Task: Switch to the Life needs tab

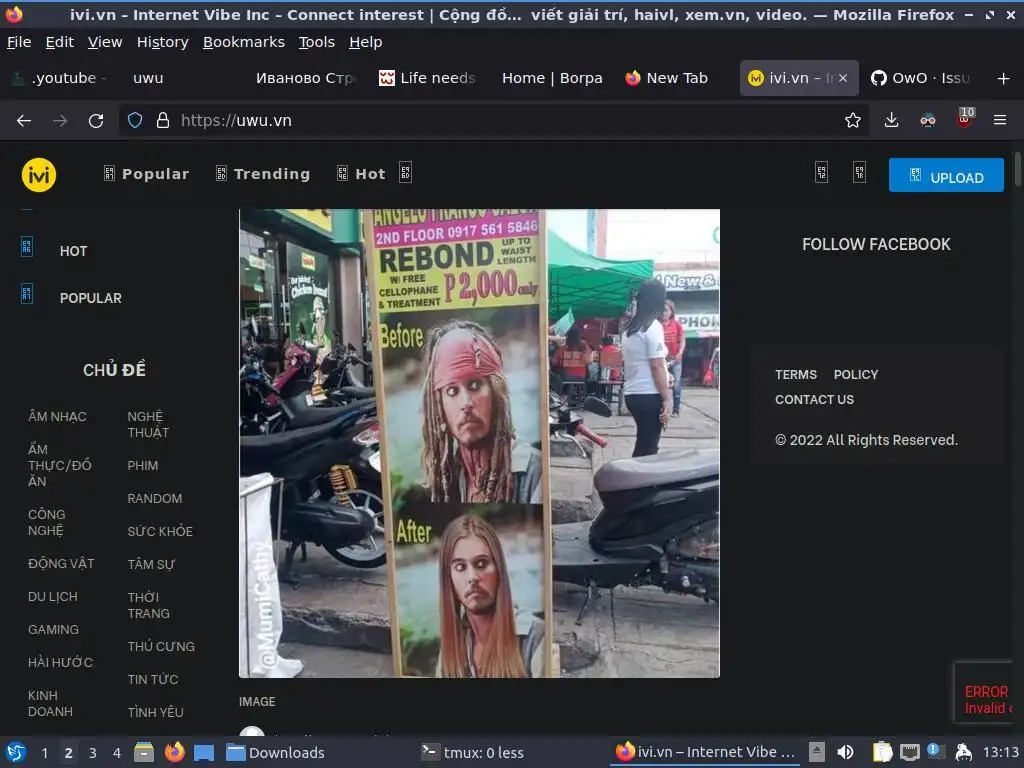Action: pos(430,78)
